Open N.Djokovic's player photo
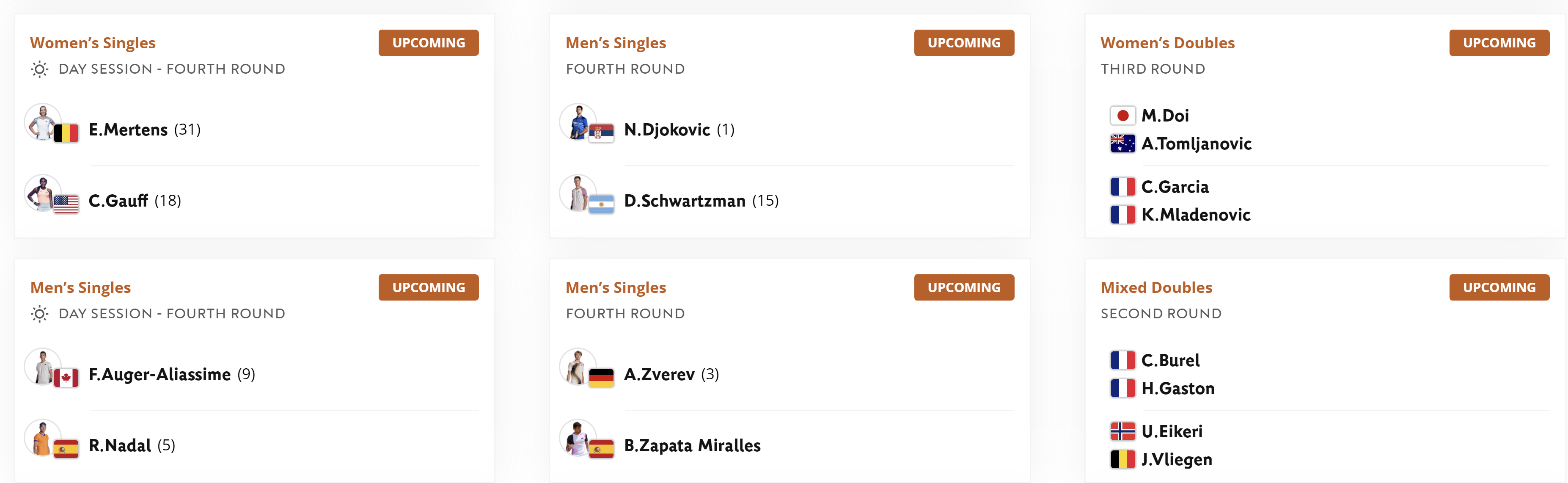Screen dimensions: 1568x483 click(x=578, y=122)
